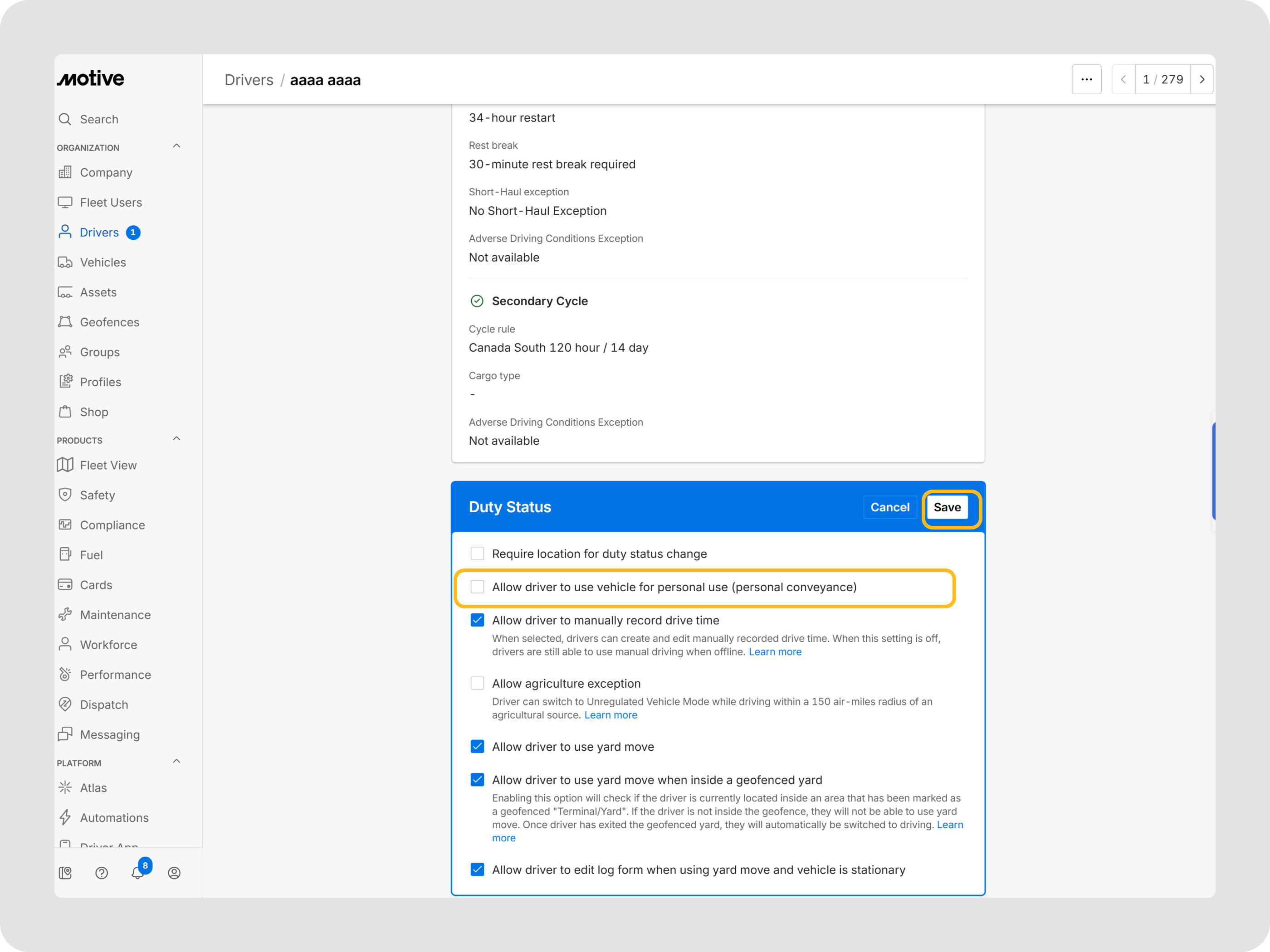The width and height of the screenshot is (1270, 952).
Task: Click the Automations lightning bolt icon
Action: [65, 817]
